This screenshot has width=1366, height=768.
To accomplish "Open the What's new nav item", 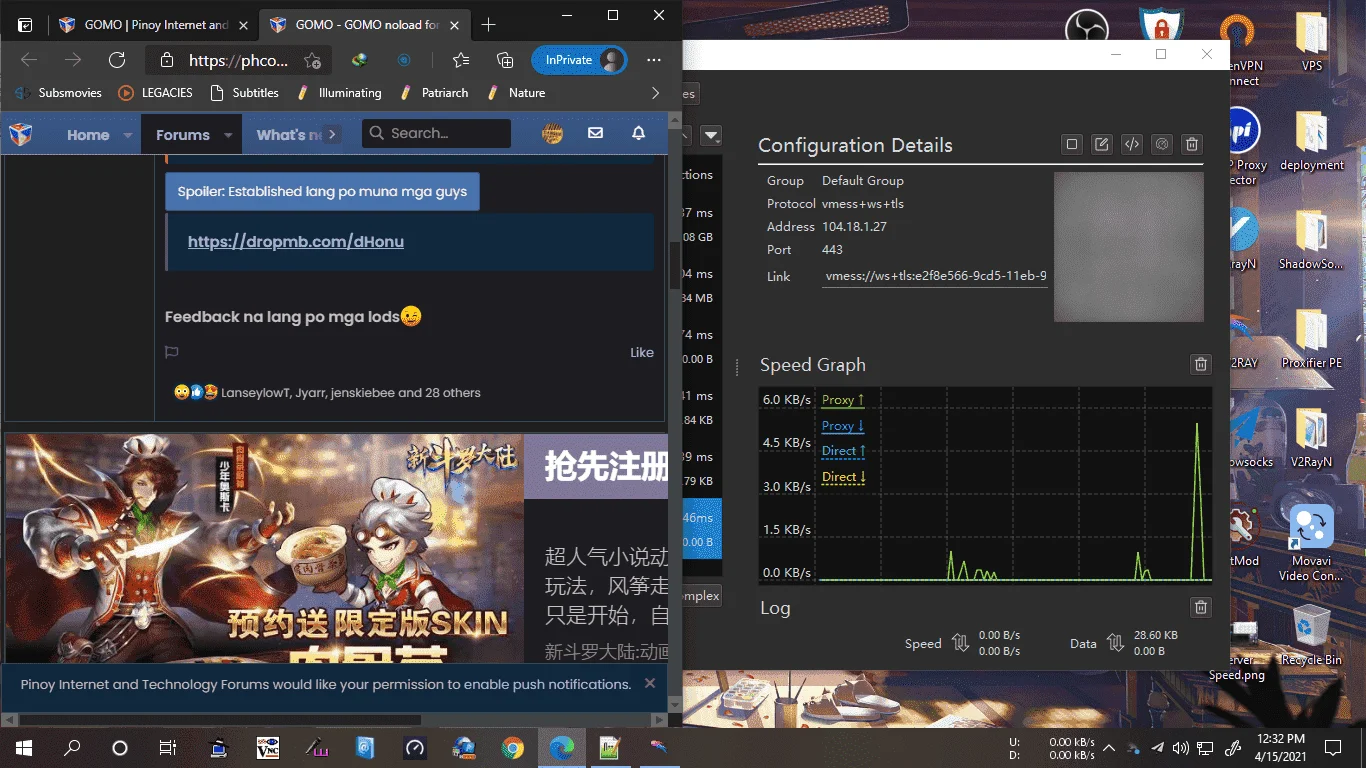I will click(x=289, y=134).
